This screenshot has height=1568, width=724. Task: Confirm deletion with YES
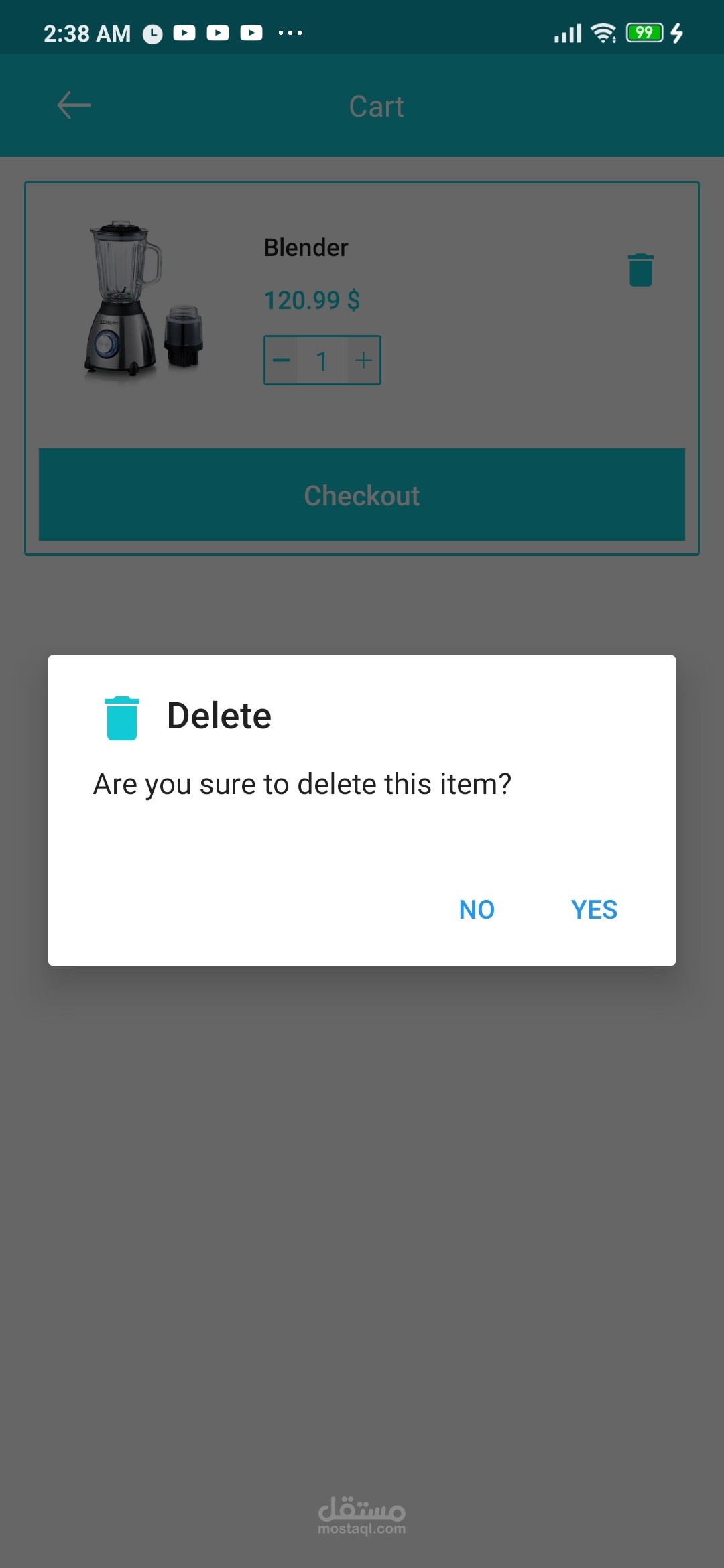594,910
